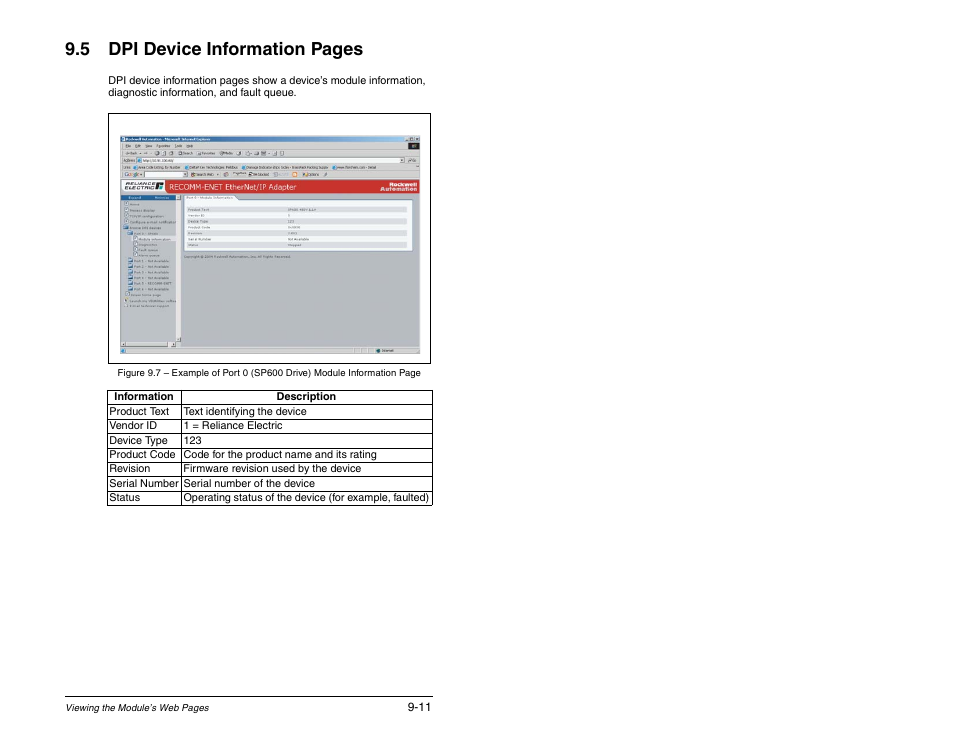
Task: Open the Help menu in the browser figure
Action: [190, 146]
